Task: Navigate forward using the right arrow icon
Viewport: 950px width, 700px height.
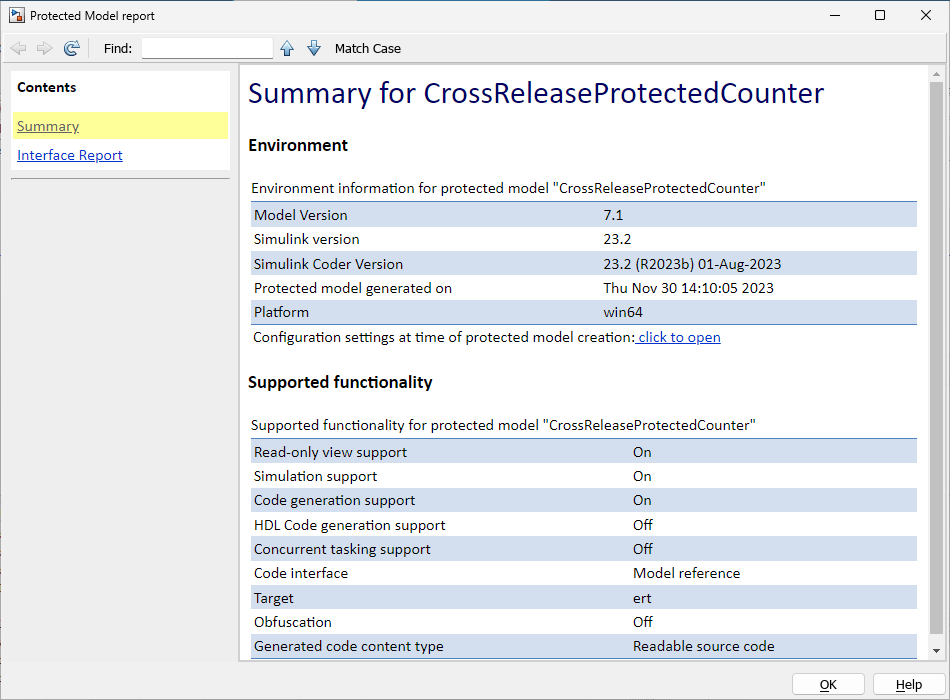Action: tap(44, 47)
